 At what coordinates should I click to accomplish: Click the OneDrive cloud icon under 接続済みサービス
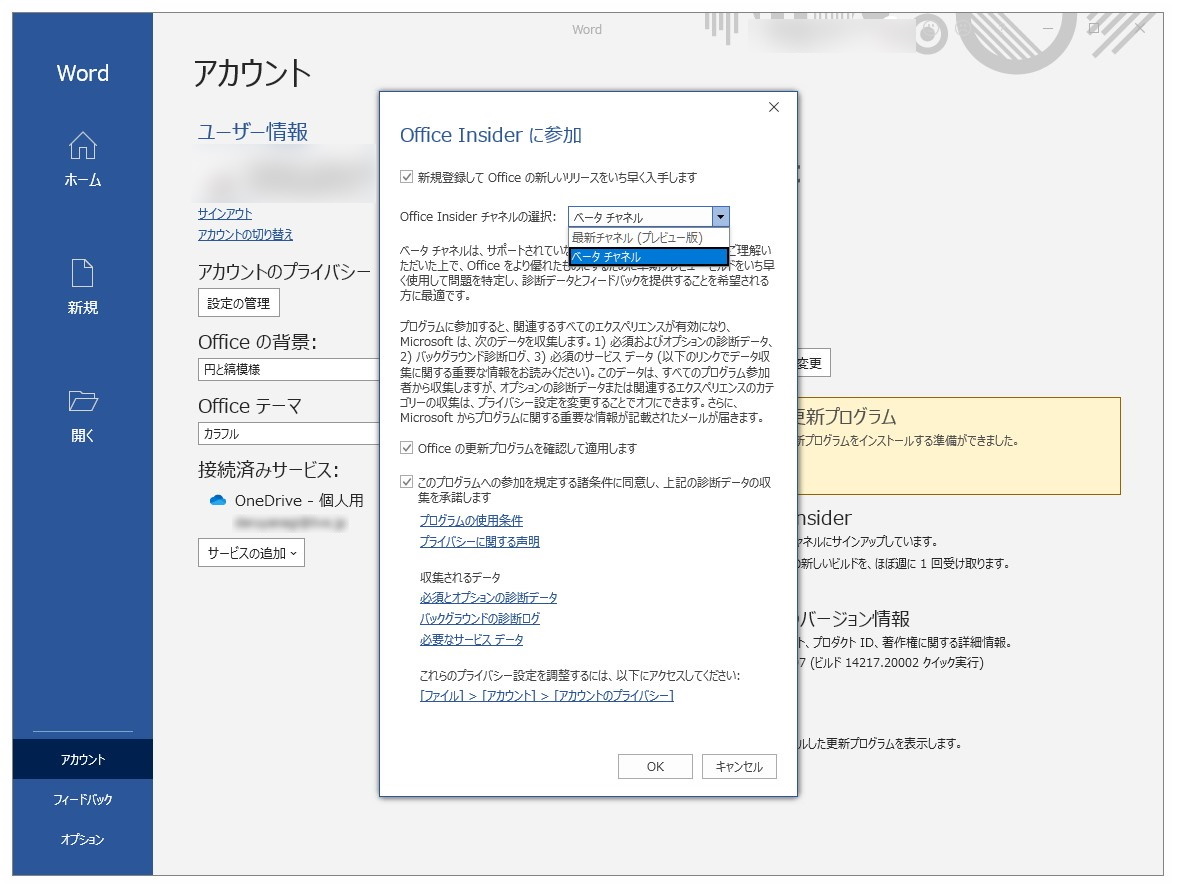(216, 500)
